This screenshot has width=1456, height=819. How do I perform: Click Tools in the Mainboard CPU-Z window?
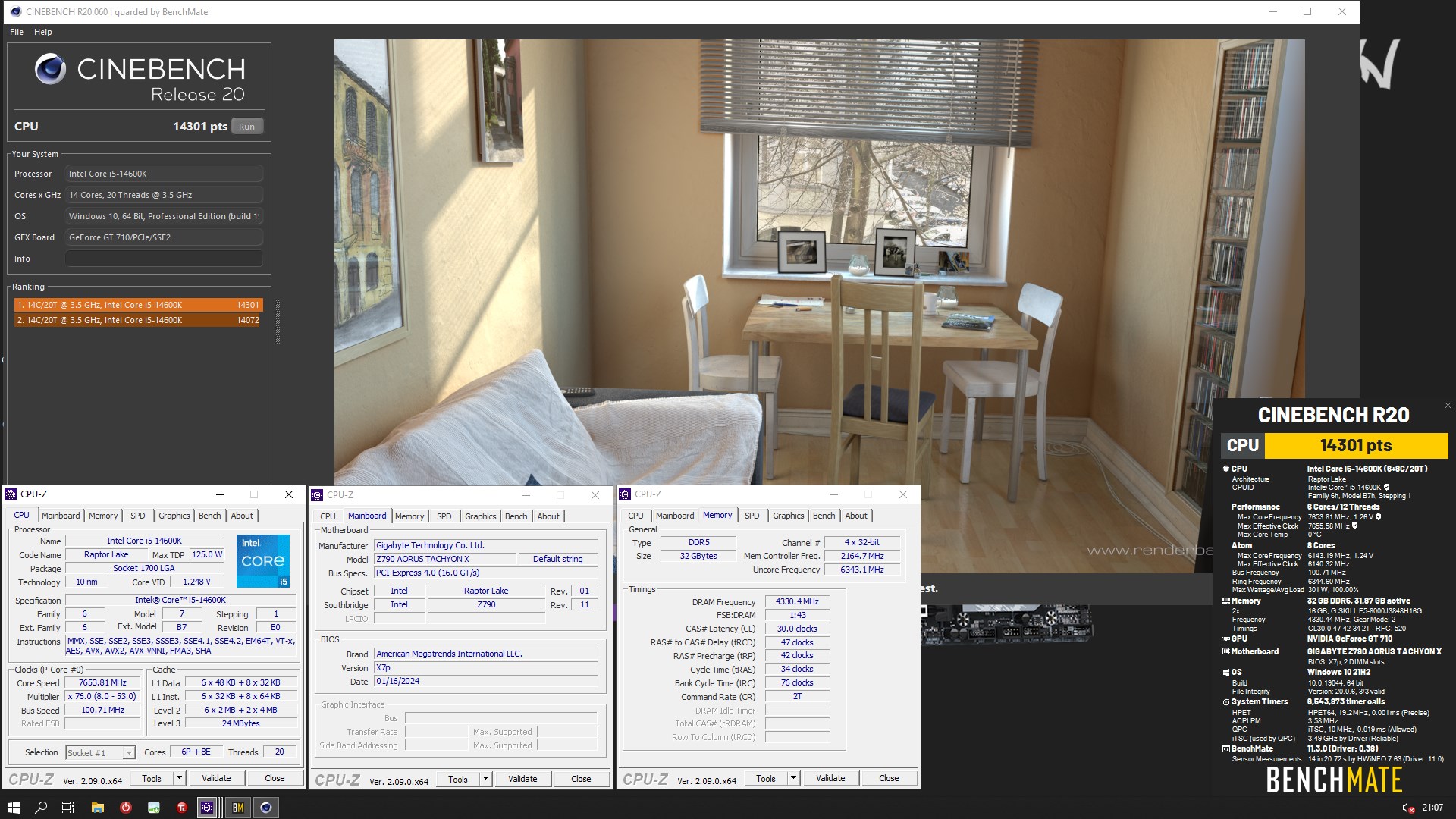point(458,779)
